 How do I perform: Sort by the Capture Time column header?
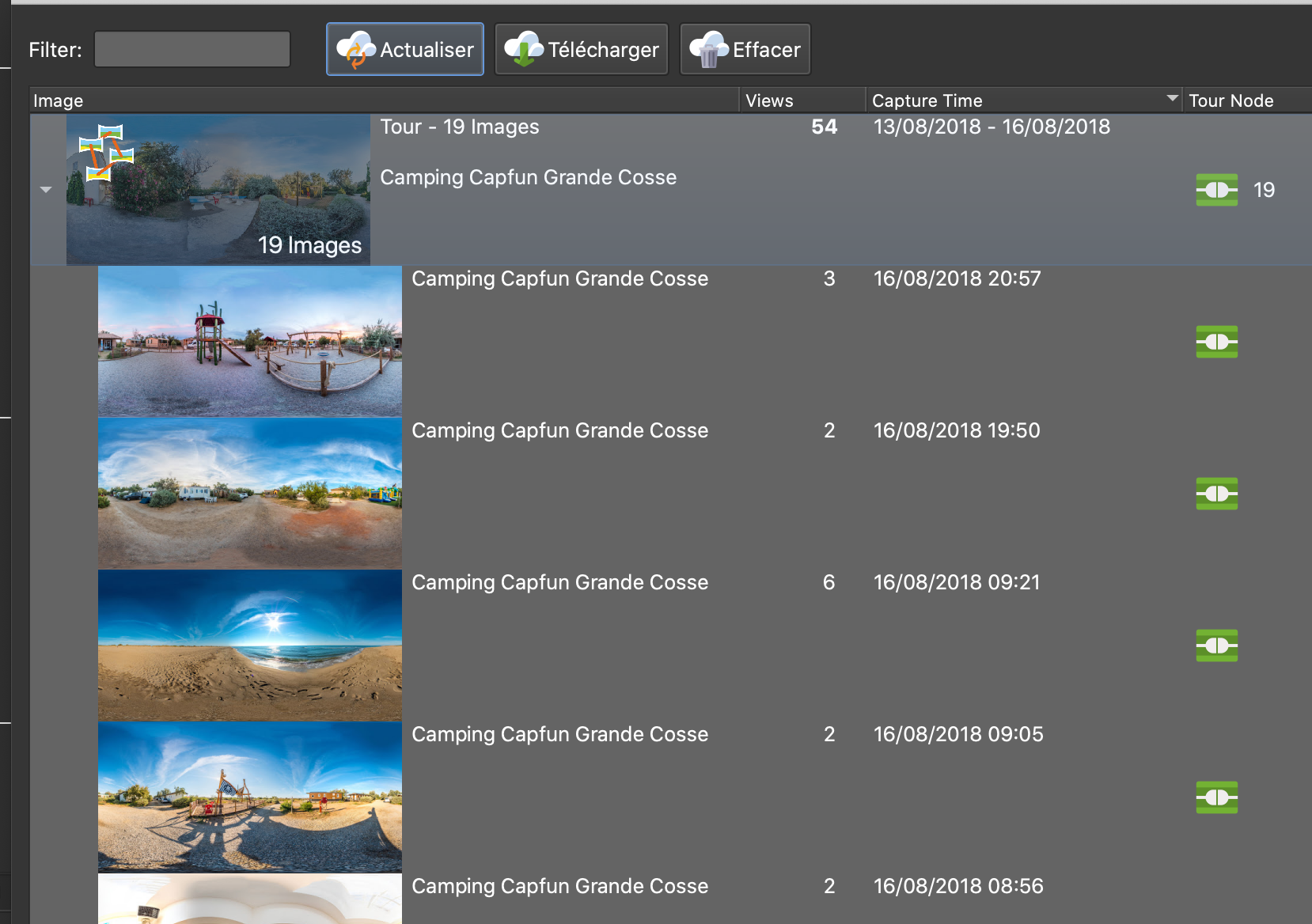[x=1024, y=100]
